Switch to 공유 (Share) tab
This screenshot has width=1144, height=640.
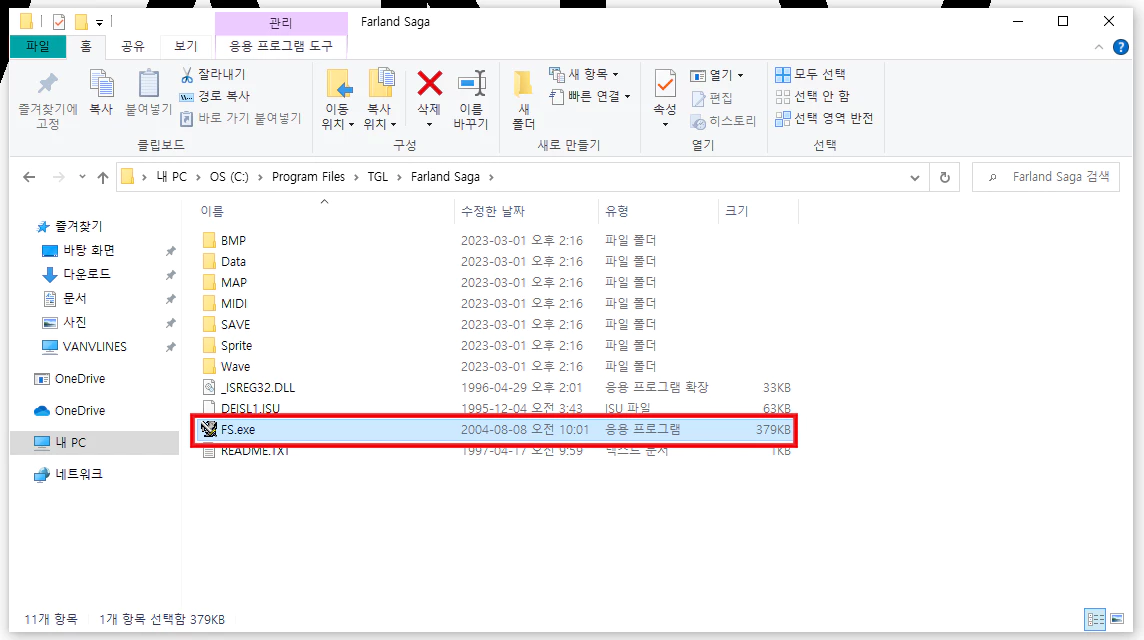pyautogui.click(x=133, y=46)
